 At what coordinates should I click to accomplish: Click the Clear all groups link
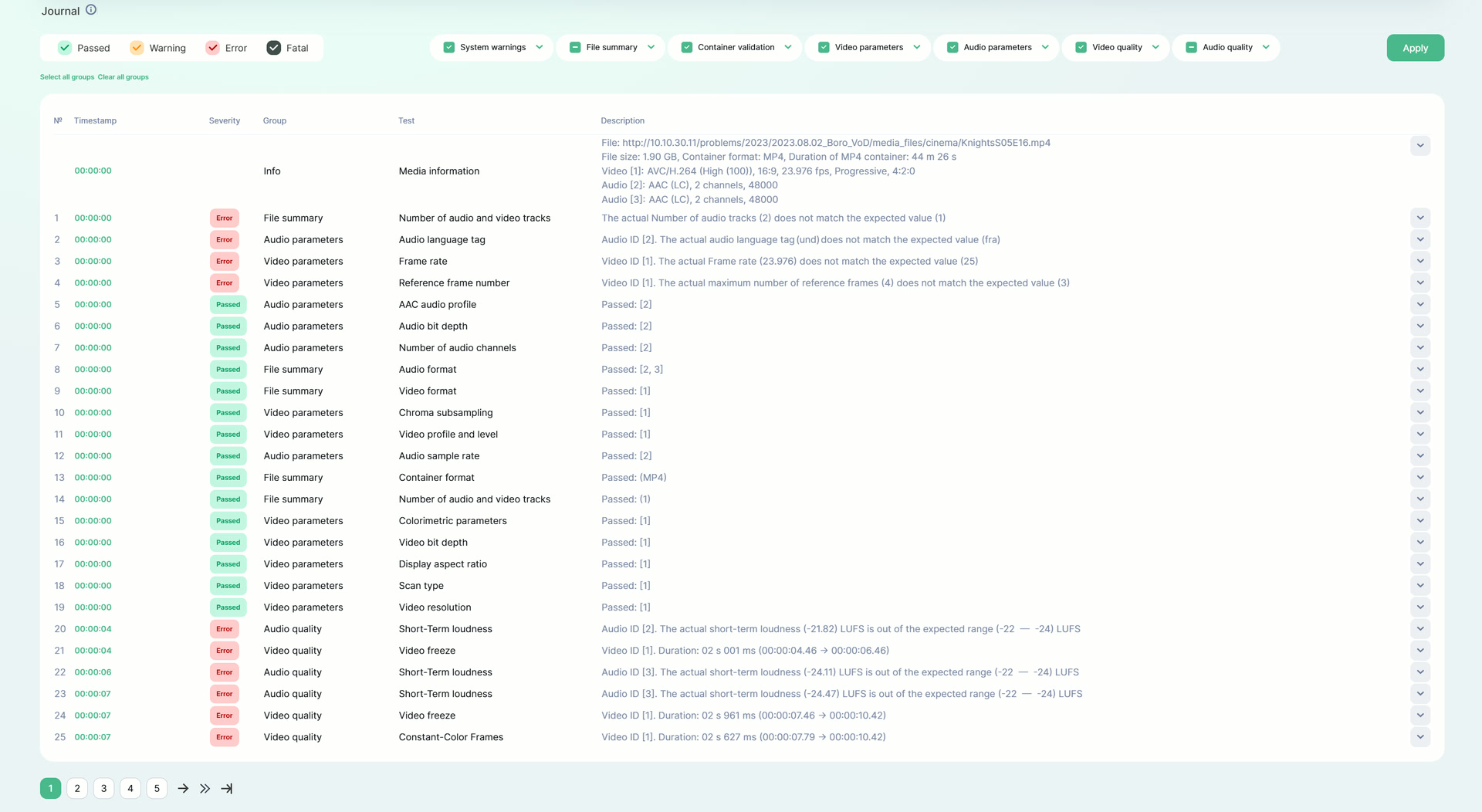pyautogui.click(x=123, y=77)
